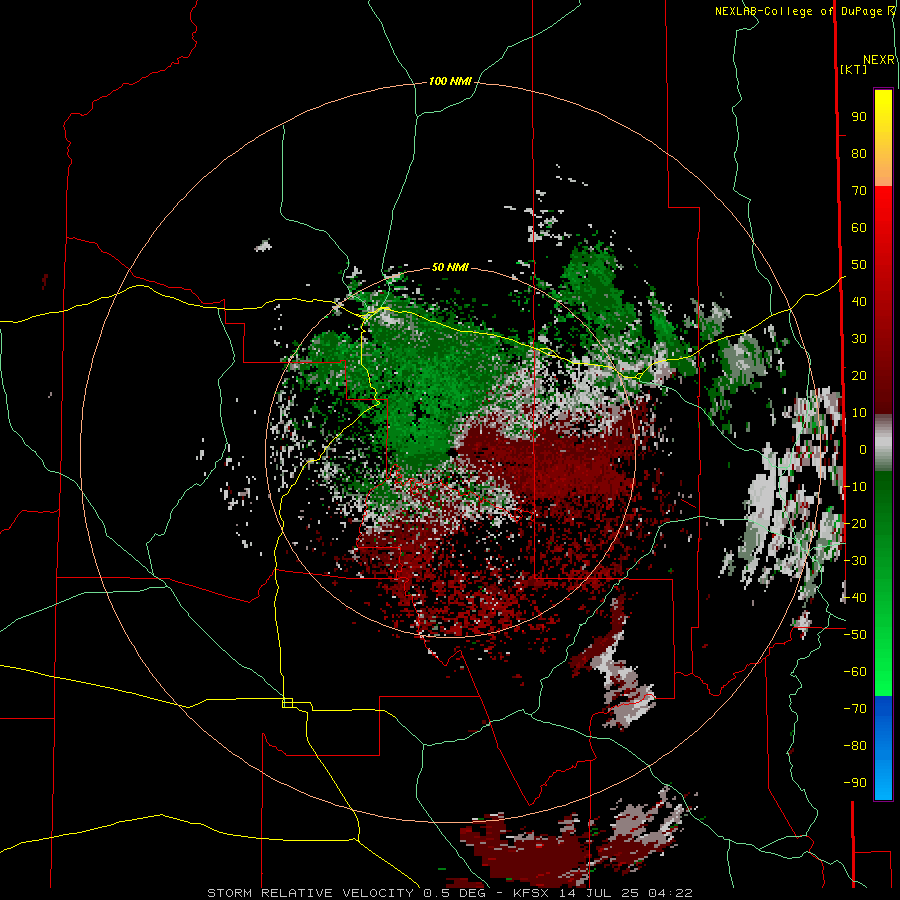Click the [KT] units label

(854, 69)
